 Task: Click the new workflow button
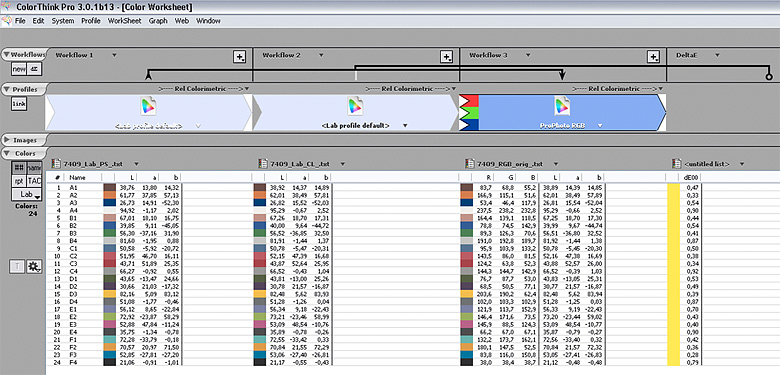[x=19, y=69]
